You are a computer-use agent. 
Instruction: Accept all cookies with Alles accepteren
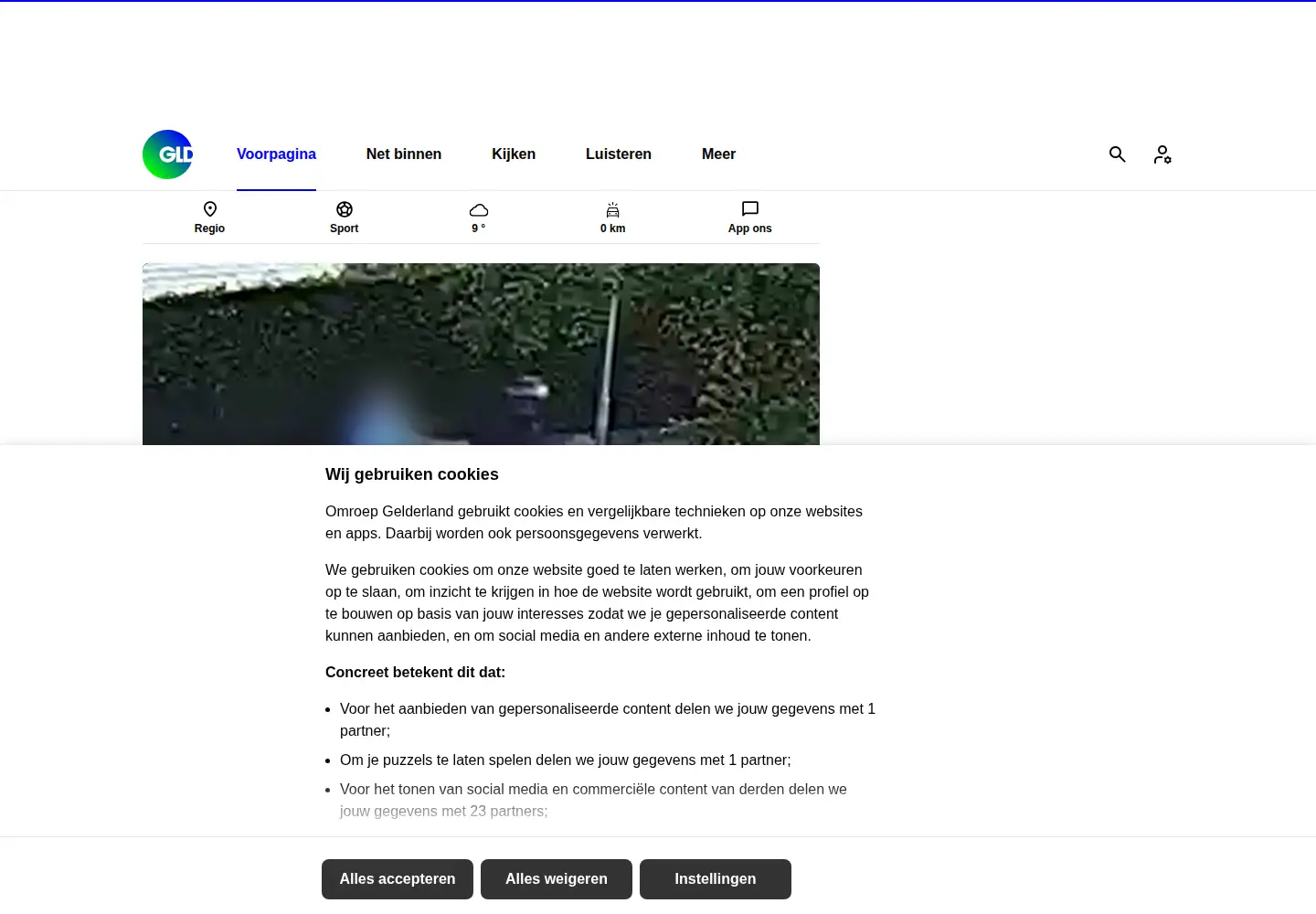click(x=398, y=879)
